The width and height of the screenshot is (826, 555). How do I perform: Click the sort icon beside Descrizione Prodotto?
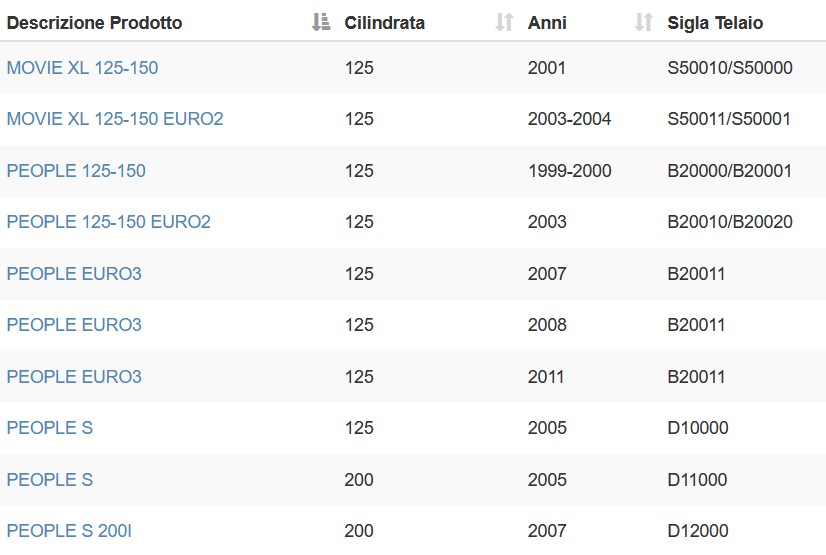coord(321,23)
